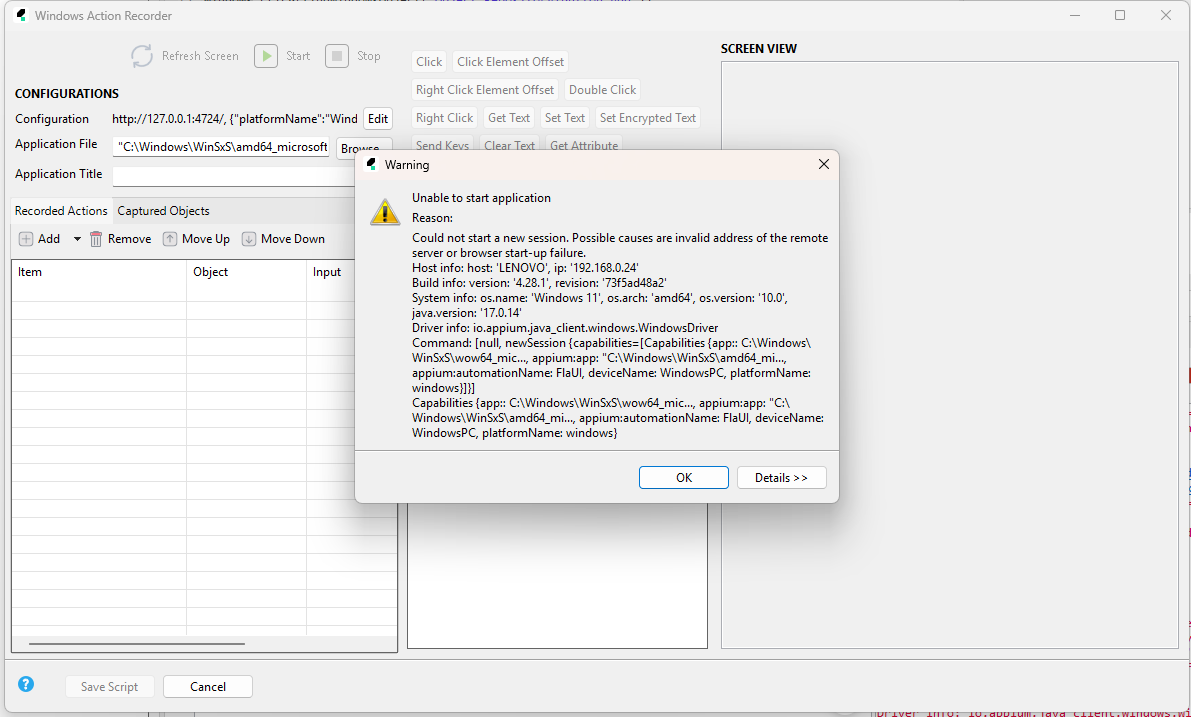Click the Move Down arrow icon
Viewport: 1191px width, 717px height.
tap(248, 238)
